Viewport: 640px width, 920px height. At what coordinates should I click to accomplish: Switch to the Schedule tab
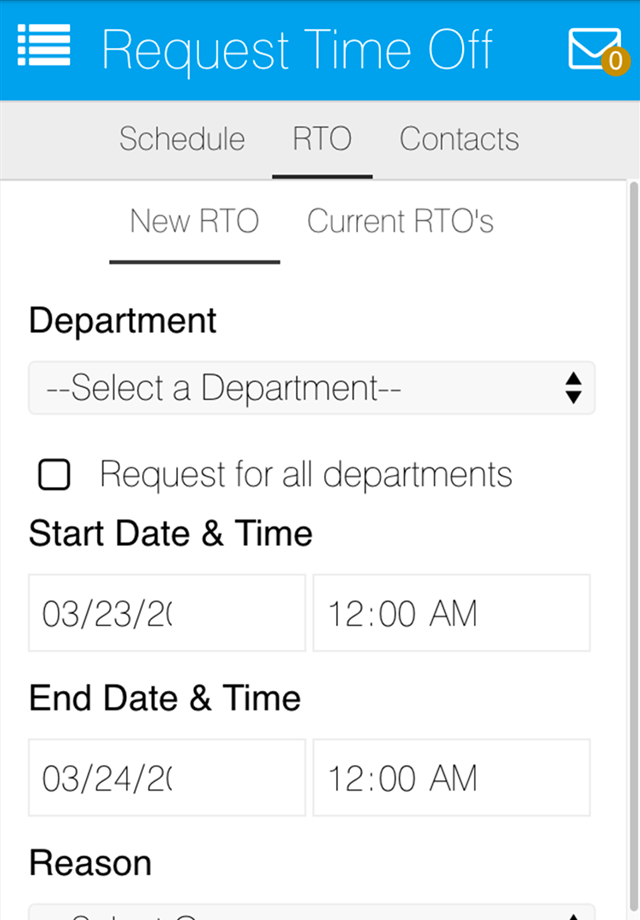(x=182, y=139)
